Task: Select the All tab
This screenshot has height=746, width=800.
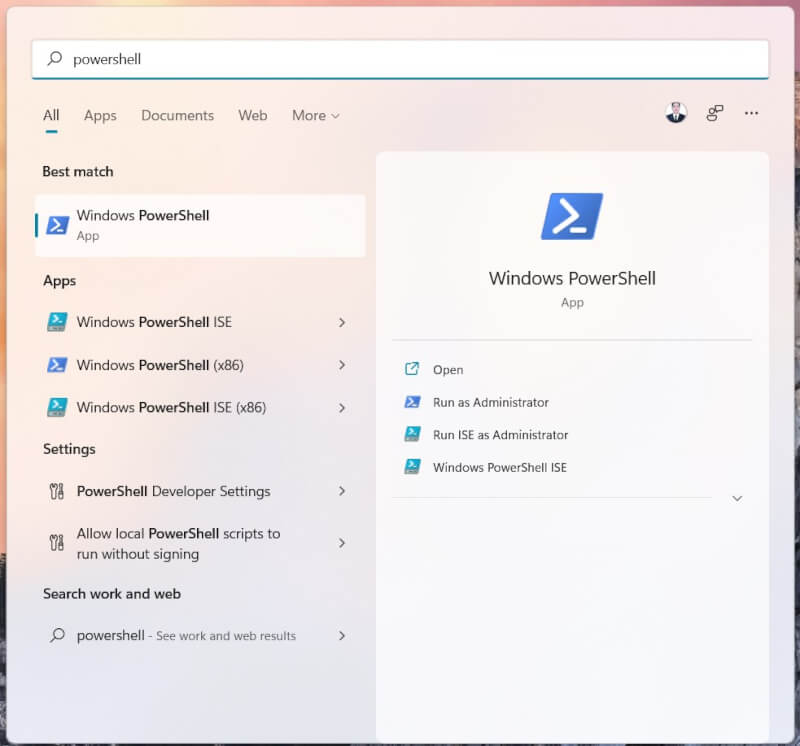Action: pyautogui.click(x=51, y=115)
